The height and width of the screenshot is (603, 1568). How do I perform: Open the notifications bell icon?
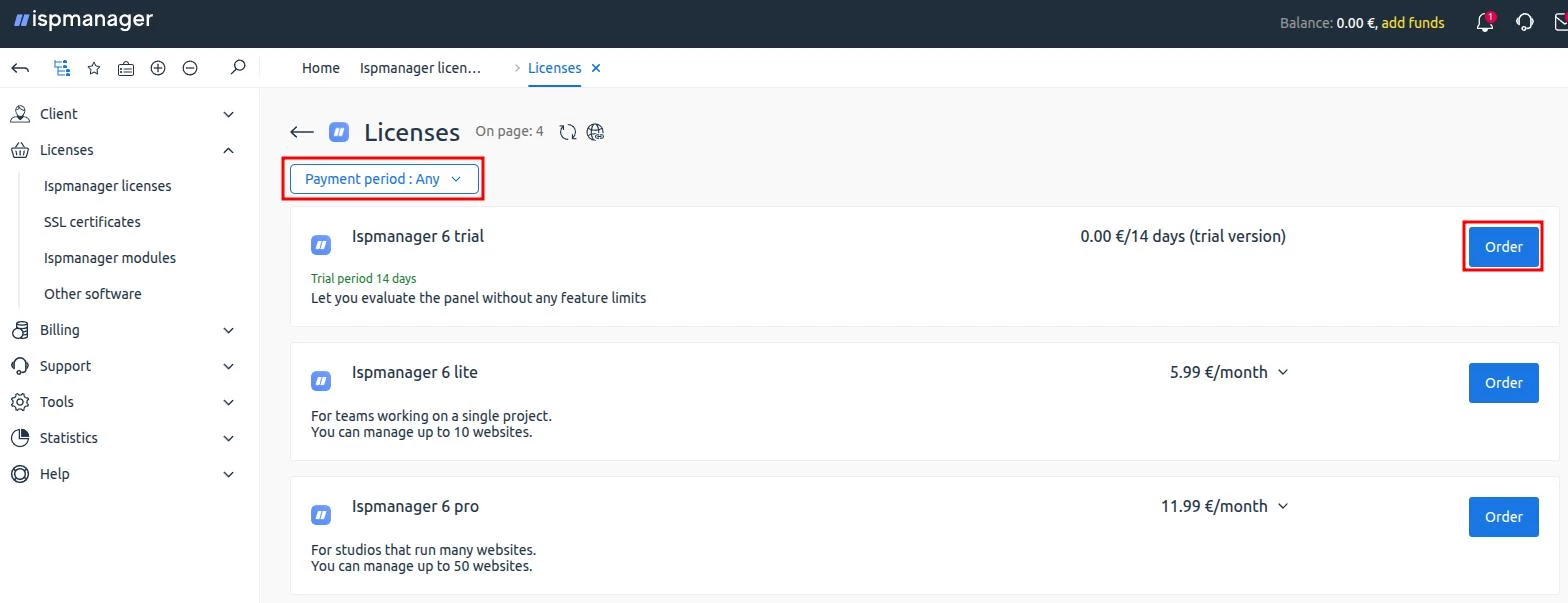[1486, 22]
